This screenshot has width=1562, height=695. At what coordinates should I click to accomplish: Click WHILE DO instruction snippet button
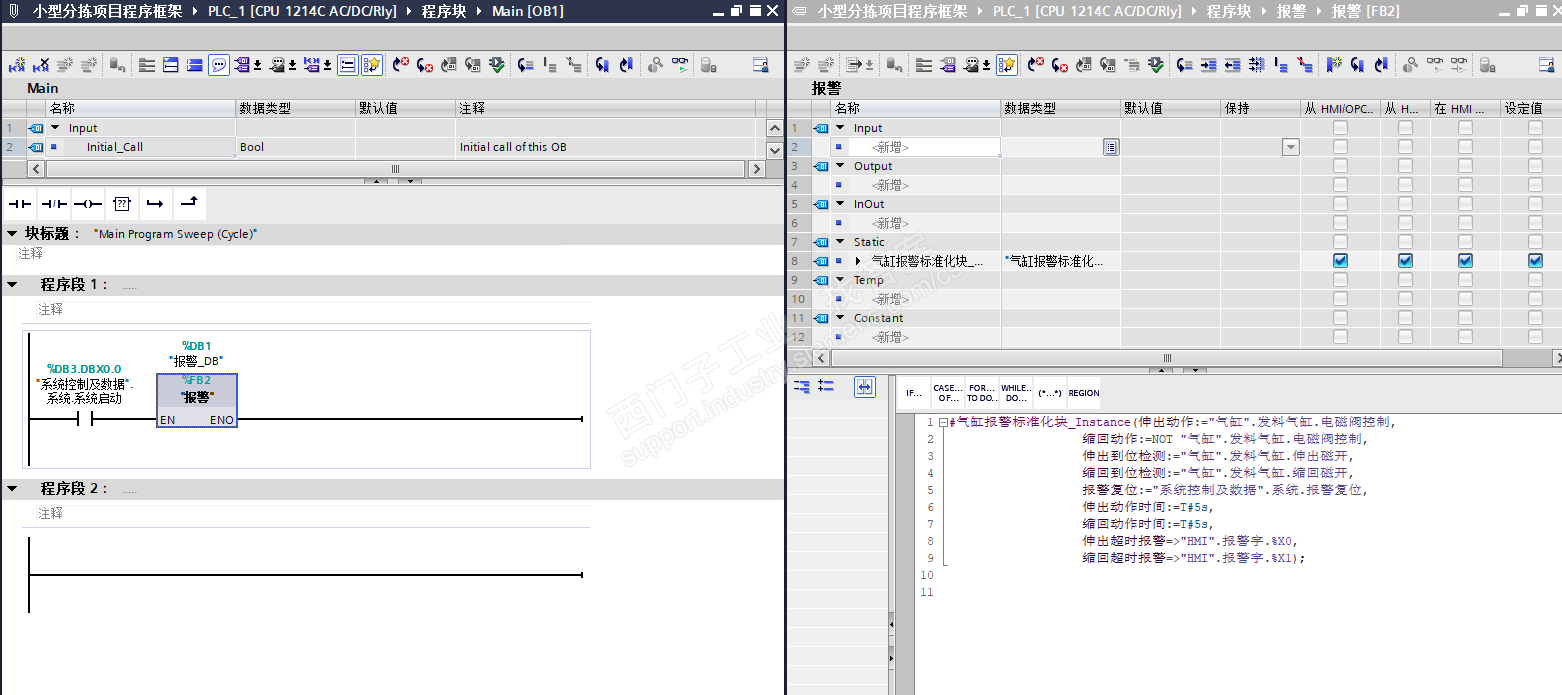tap(1016, 393)
